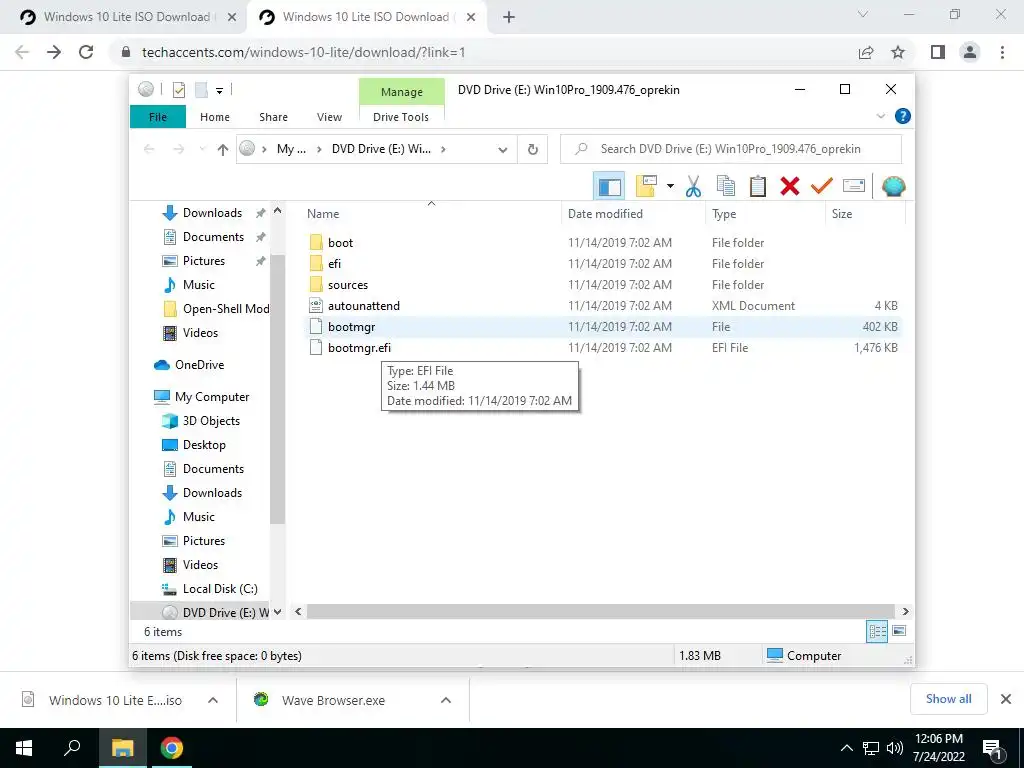Viewport: 1024px width, 768px height.
Task: Click Chrome address bar URL
Action: [x=304, y=52]
